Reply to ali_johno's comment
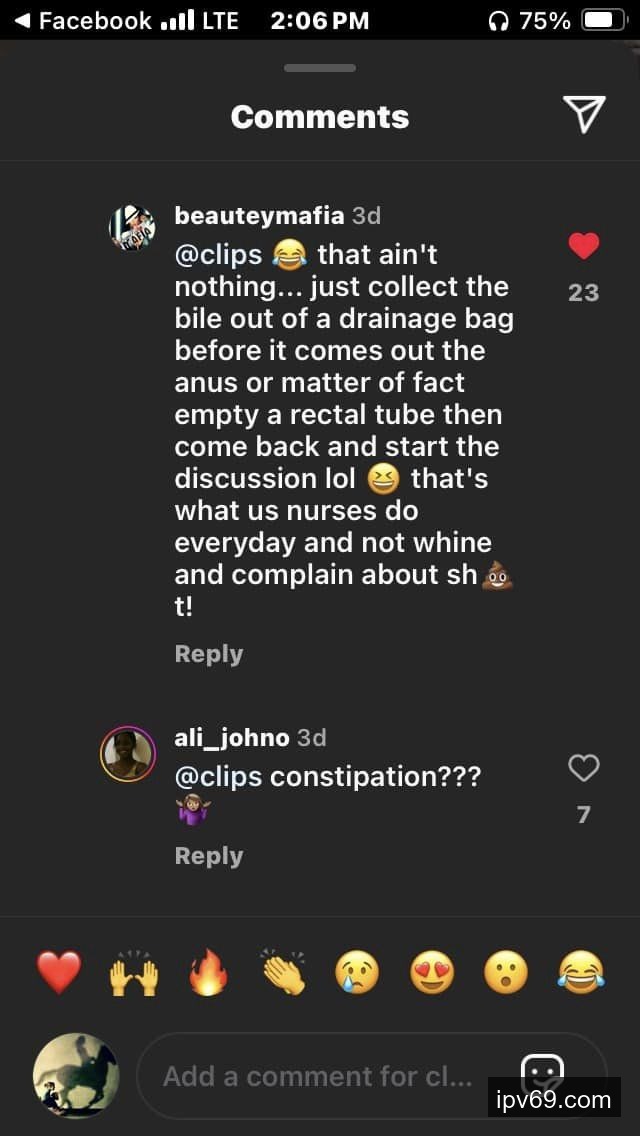The image size is (640, 1136). [209, 856]
